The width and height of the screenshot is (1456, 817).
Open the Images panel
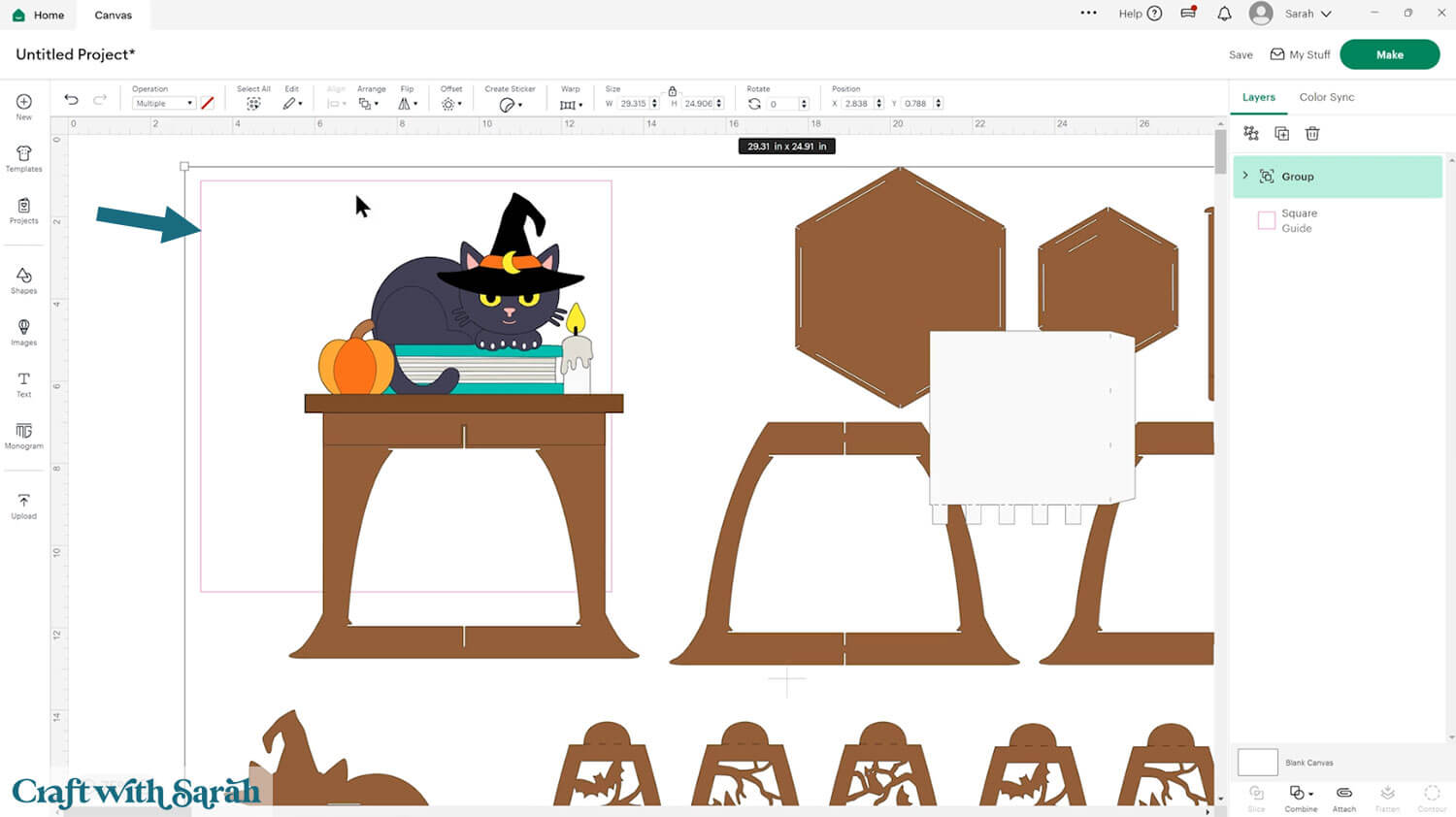(x=22, y=333)
